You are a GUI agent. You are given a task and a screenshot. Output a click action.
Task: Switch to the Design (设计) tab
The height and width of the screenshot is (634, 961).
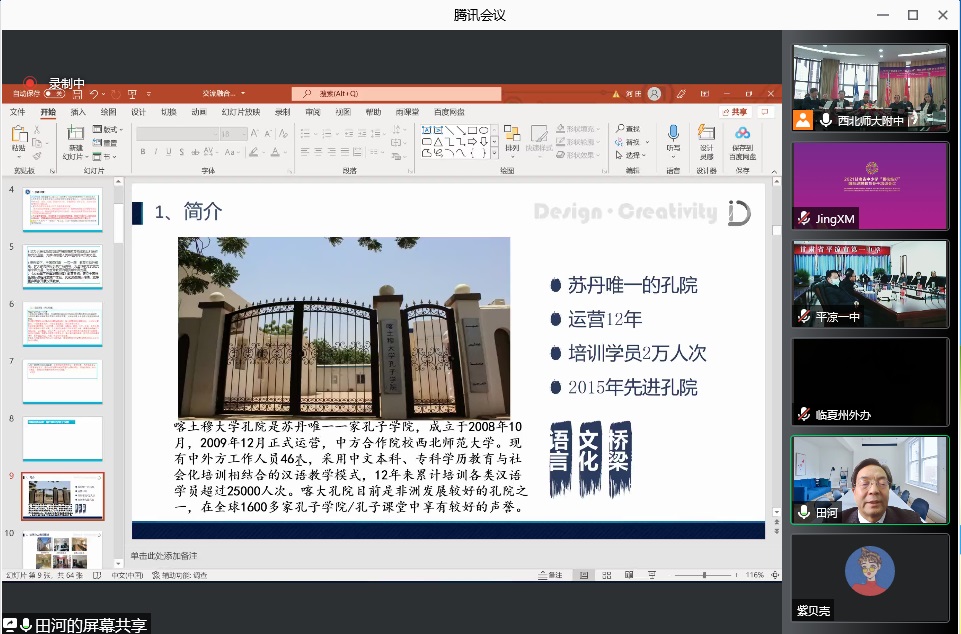138,112
